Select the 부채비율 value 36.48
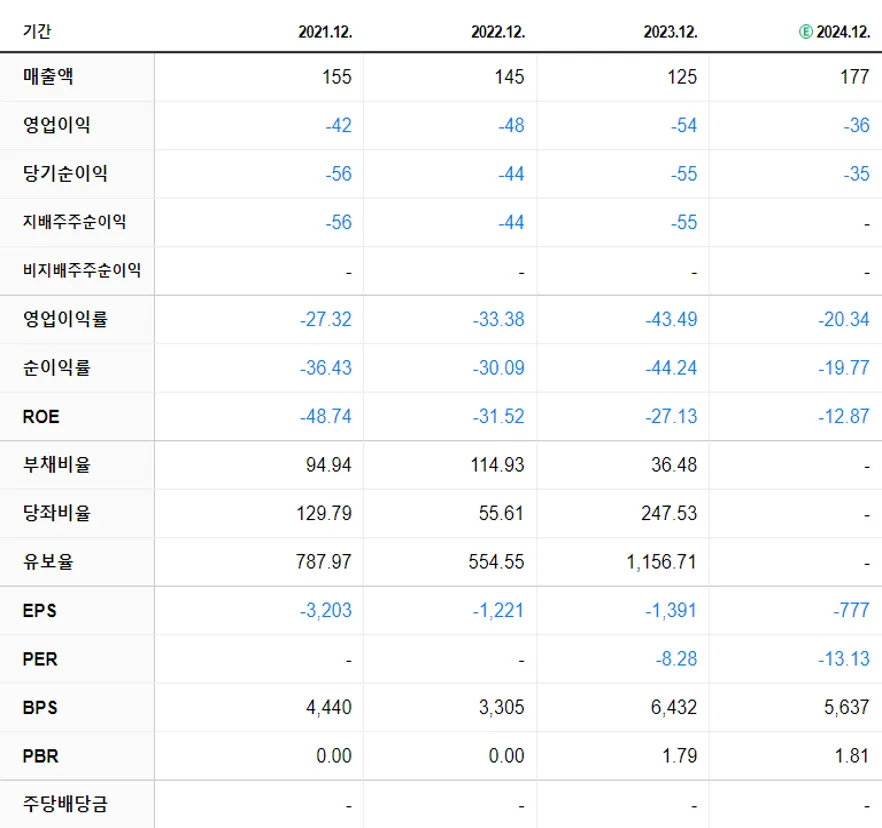Viewport: 882px width, 828px height. [674, 465]
